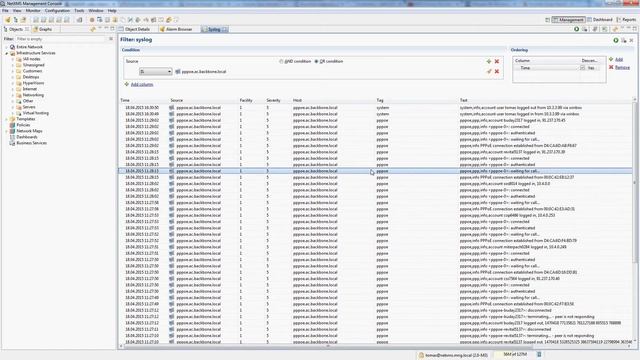Click the object Filter text field
Image resolution: width=640 pixels, height=360 pixels.
click(61, 39)
